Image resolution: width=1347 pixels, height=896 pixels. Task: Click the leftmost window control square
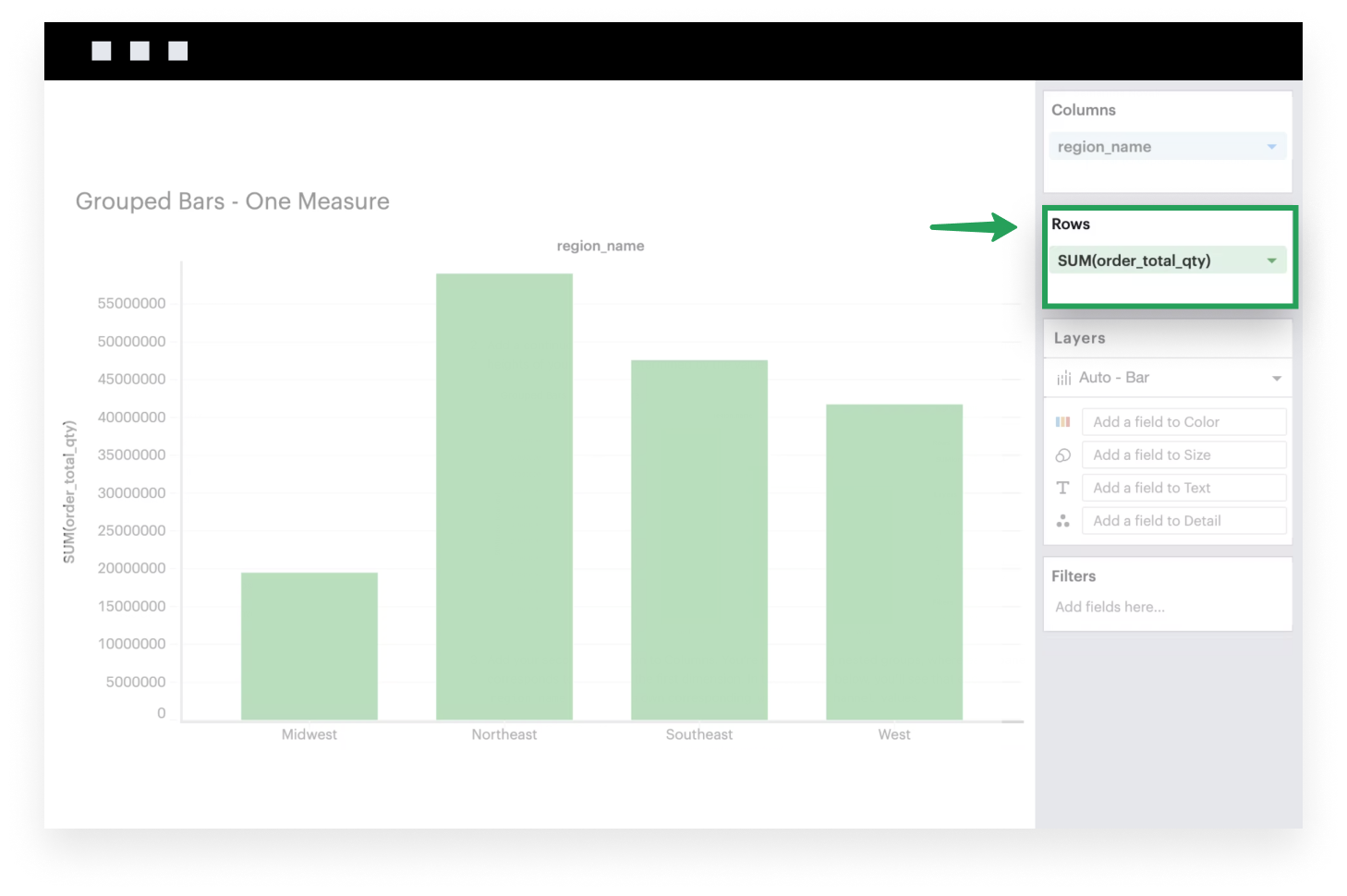click(100, 50)
